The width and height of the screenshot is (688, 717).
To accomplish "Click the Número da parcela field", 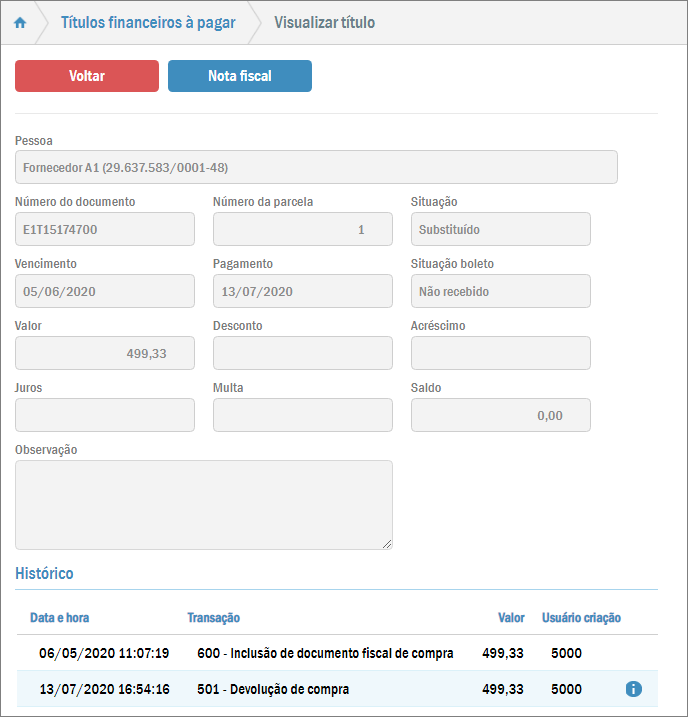I will point(302,229).
